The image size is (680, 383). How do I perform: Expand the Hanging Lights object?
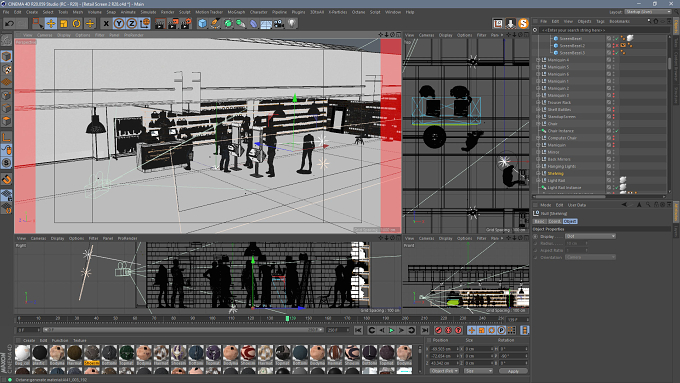point(538,166)
